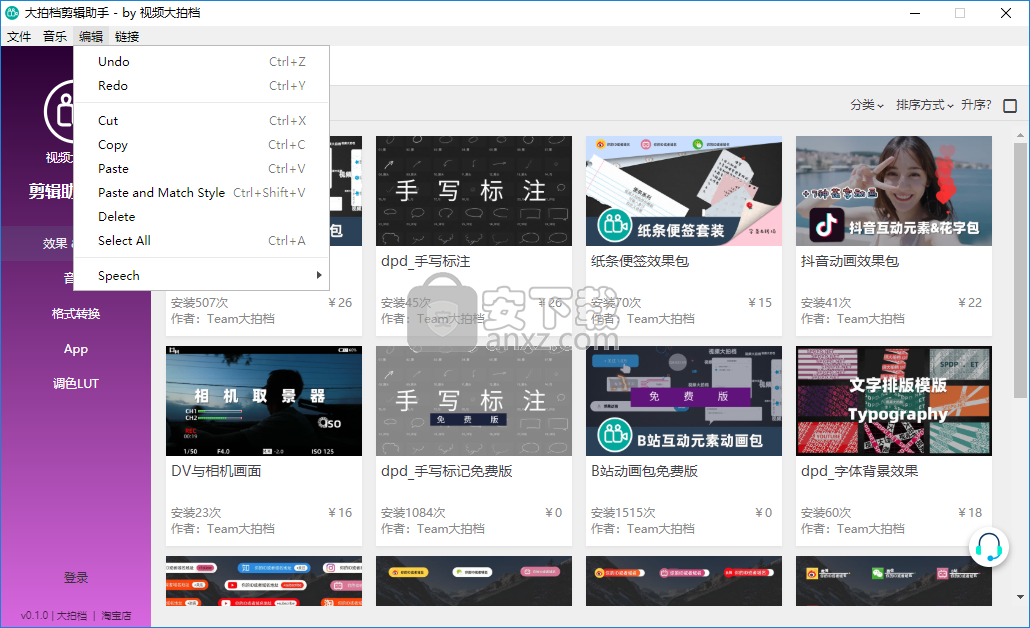The height and width of the screenshot is (628, 1030).
Task: Click the 抖音动画效果包 title
Action: point(850,261)
